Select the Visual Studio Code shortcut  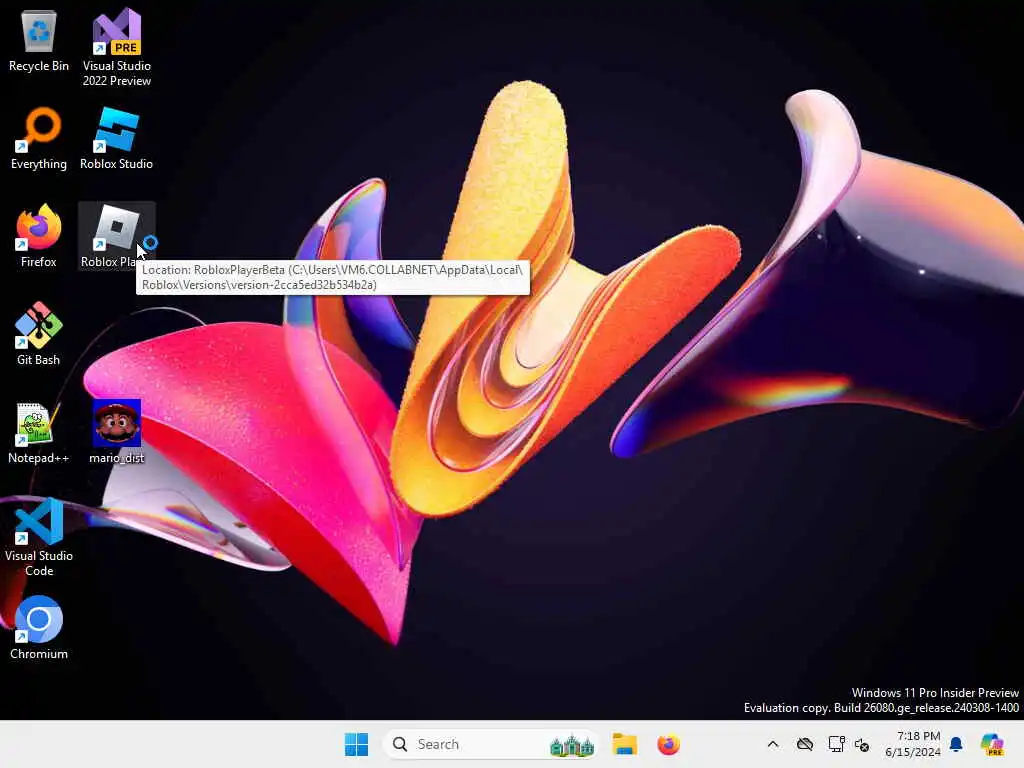39,537
